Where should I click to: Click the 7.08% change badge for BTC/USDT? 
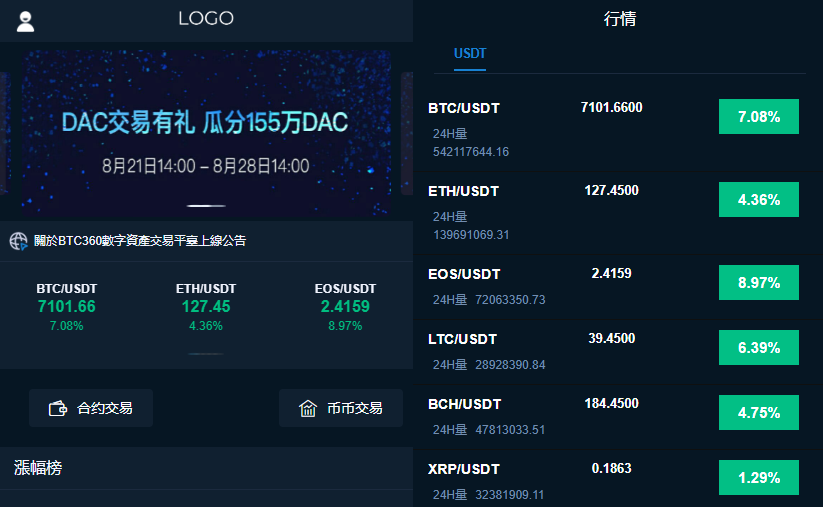(x=759, y=117)
